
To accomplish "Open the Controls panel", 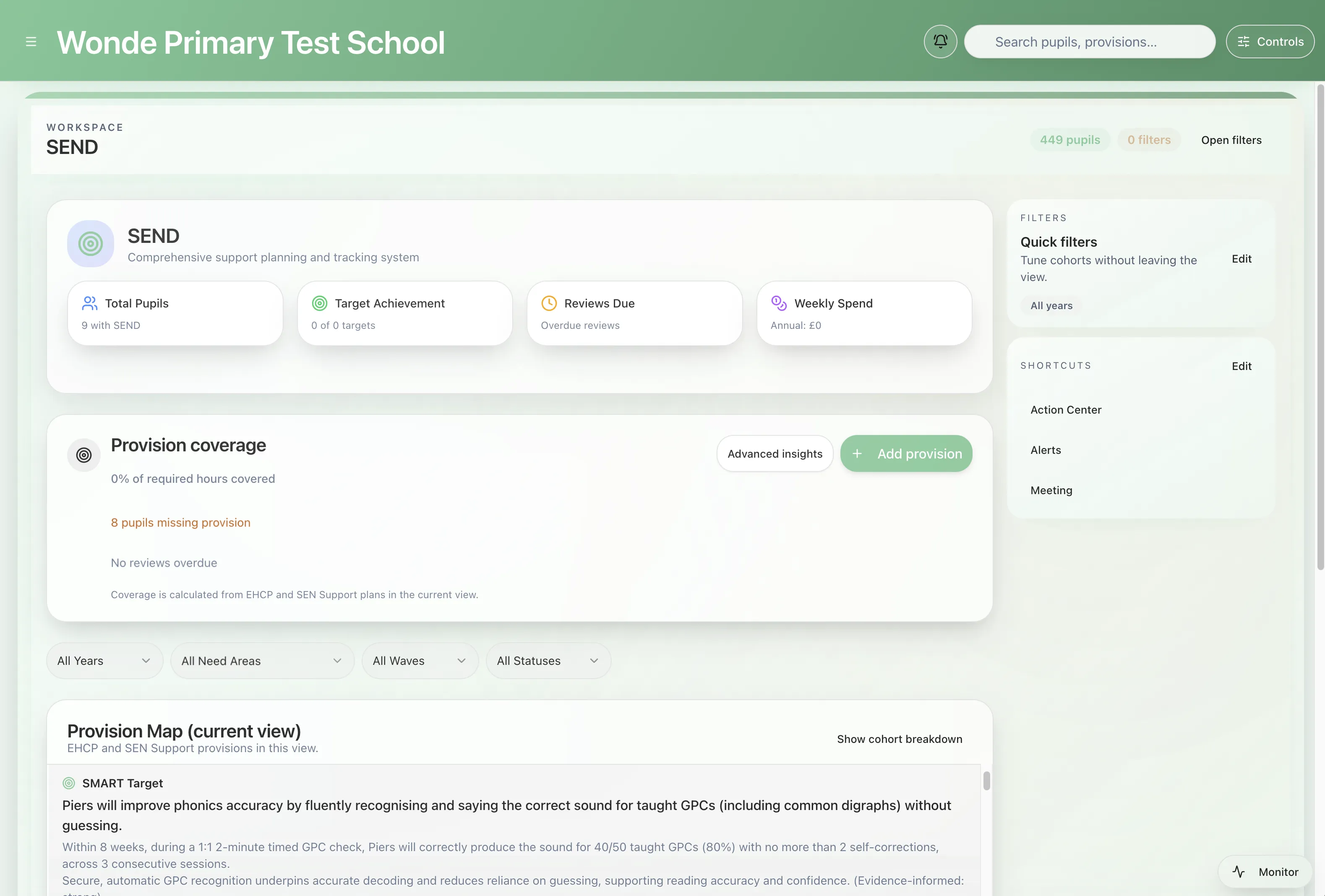I will pos(1270,42).
